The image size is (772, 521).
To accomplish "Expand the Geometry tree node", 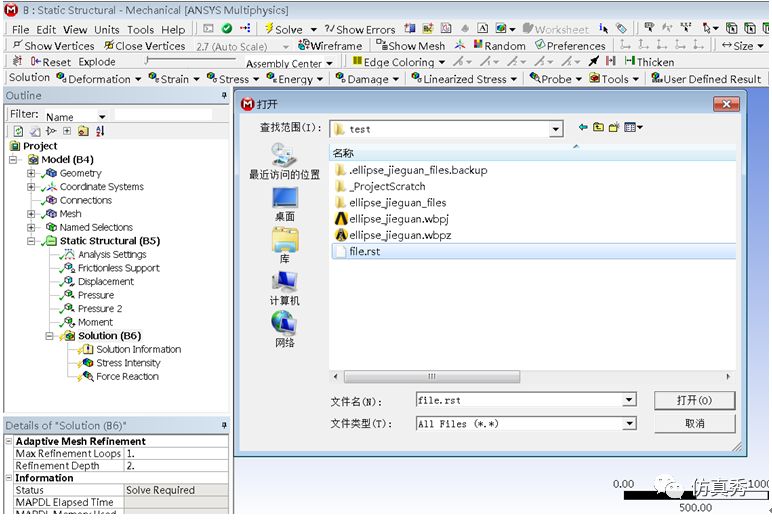I will coord(31,173).
